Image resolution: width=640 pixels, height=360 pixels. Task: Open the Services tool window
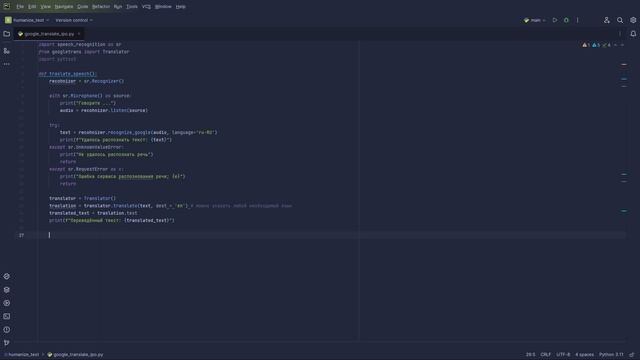pyautogui.click(x=7, y=303)
